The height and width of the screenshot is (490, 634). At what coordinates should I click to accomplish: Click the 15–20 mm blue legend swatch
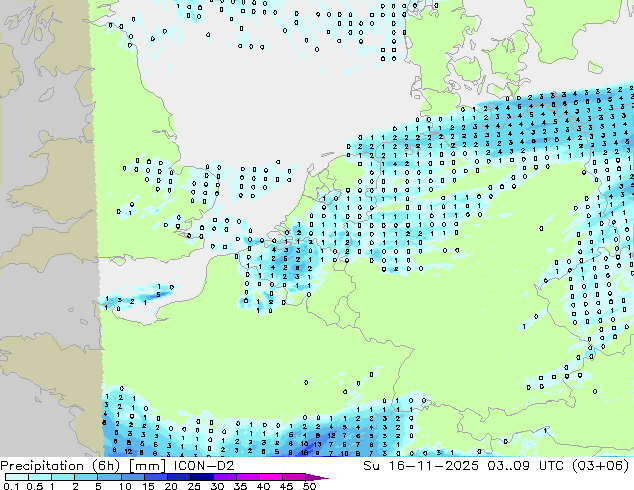156,477
